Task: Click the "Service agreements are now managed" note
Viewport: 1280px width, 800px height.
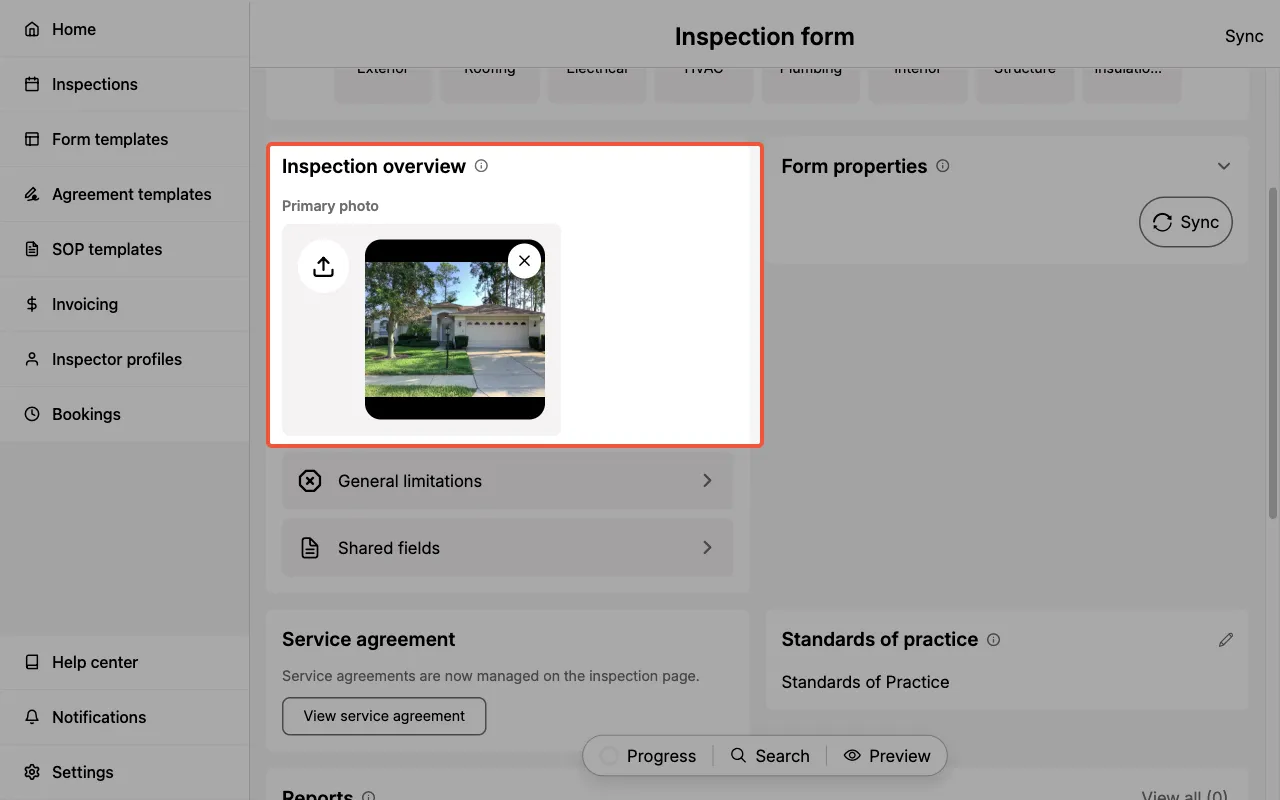Action: [490, 676]
